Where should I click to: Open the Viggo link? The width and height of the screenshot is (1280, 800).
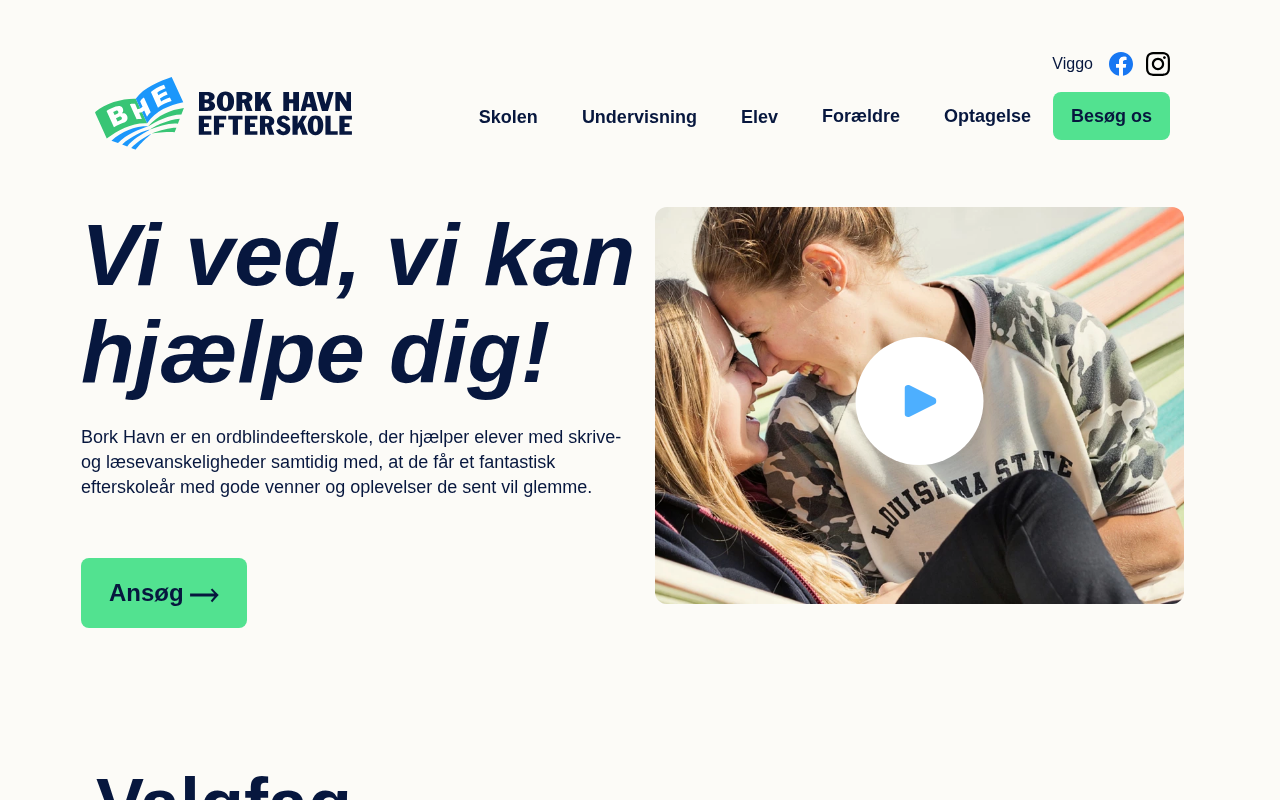click(x=1072, y=64)
